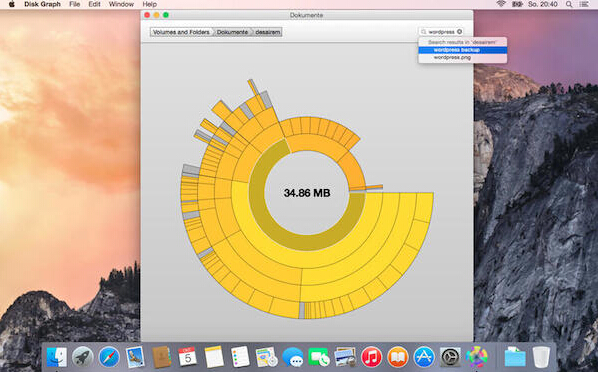The image size is (598, 372).
Task: Open iPhoto icon in dock
Action: [x=345, y=358]
